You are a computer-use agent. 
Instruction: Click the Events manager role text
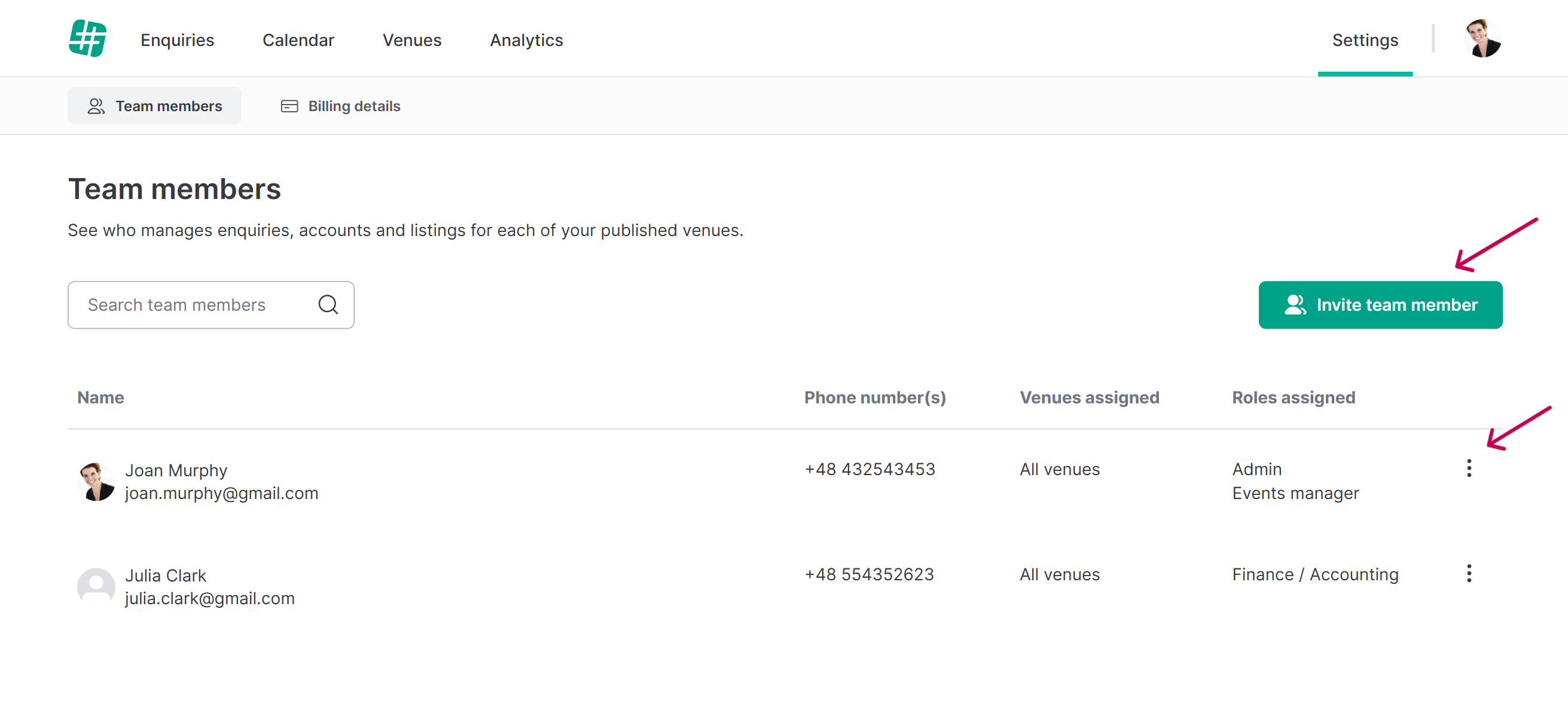tap(1295, 493)
